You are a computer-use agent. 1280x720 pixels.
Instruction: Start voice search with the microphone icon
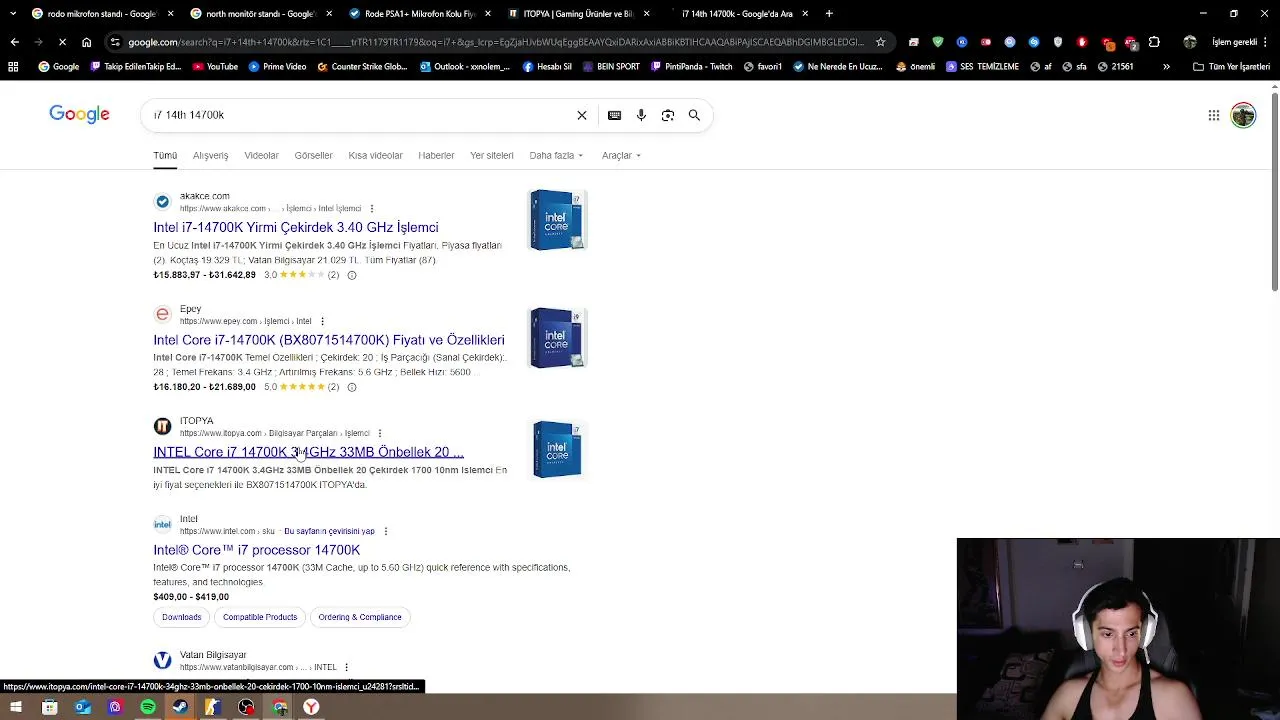coord(641,115)
